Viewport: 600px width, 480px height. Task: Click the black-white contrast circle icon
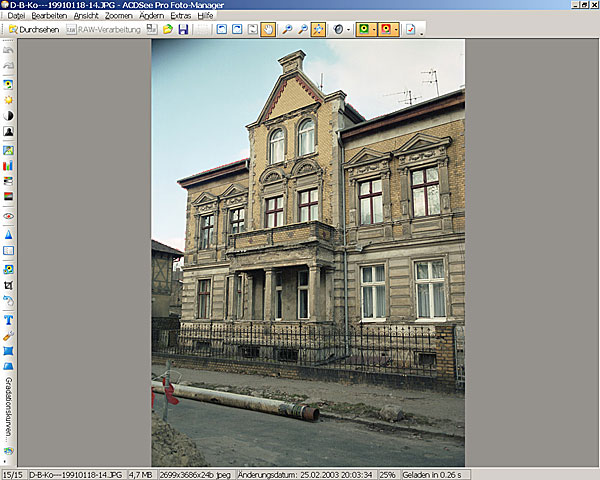pyautogui.click(x=9, y=116)
